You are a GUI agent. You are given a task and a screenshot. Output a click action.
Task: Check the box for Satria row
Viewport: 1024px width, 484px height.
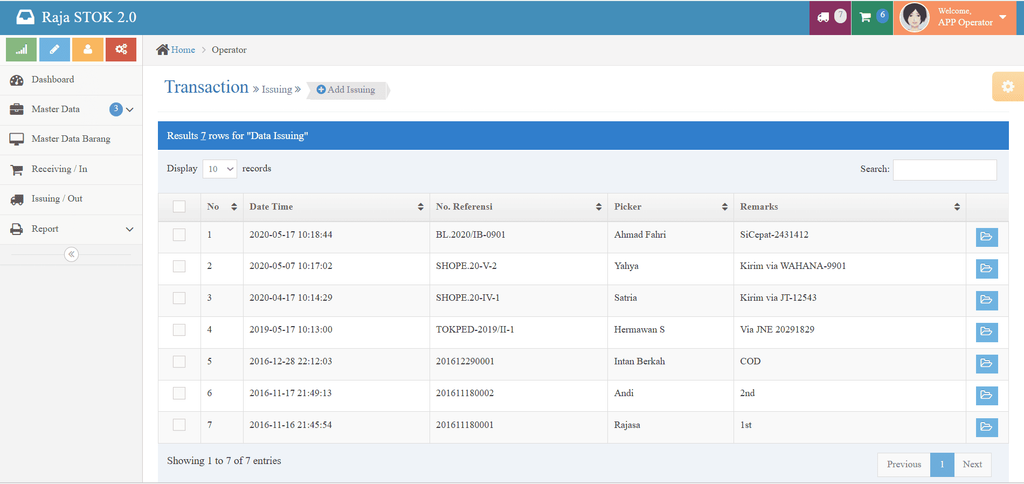pyautogui.click(x=179, y=298)
